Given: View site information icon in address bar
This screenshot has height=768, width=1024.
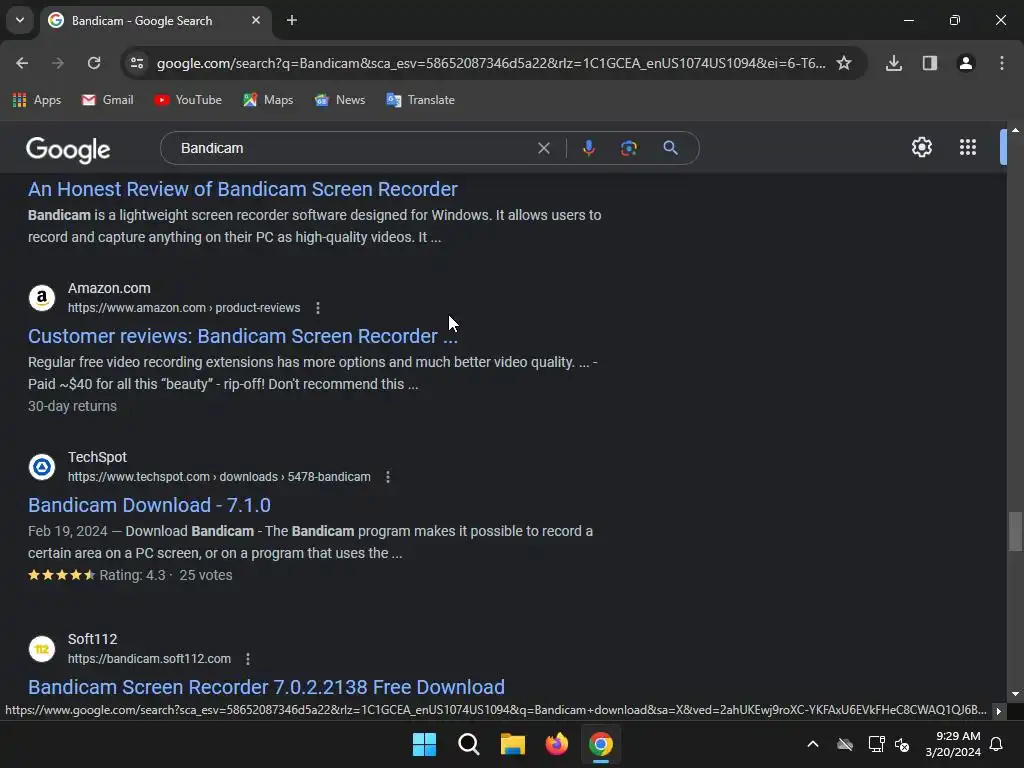Looking at the screenshot, I should point(137,63).
